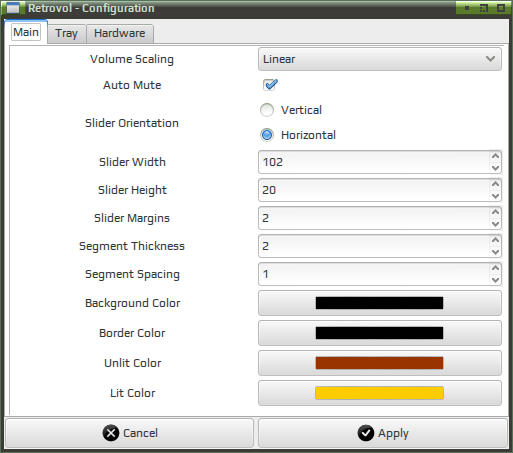
Task: Toggle the Auto Mute checkbox
Action: [x=270, y=85]
